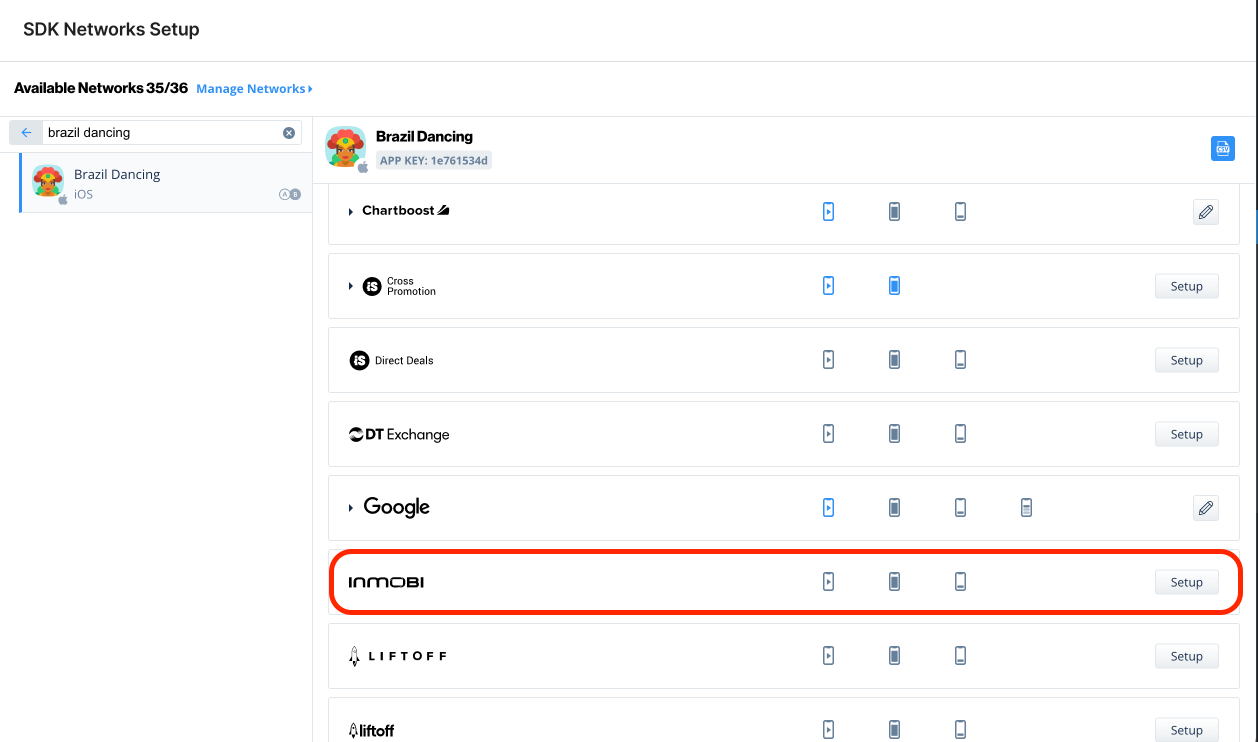
Task: Click the Chartboost edit pencil icon
Action: 1205,212
